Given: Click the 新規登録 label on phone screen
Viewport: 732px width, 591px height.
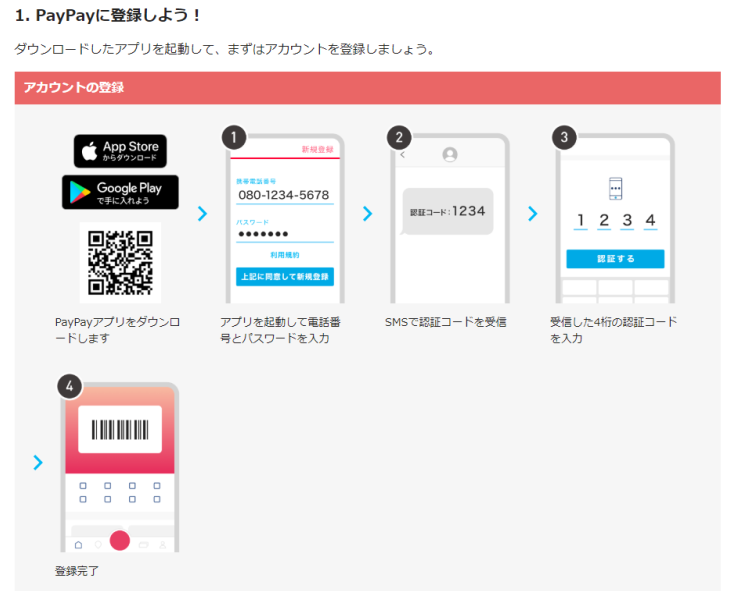Looking at the screenshot, I should coord(317,149).
